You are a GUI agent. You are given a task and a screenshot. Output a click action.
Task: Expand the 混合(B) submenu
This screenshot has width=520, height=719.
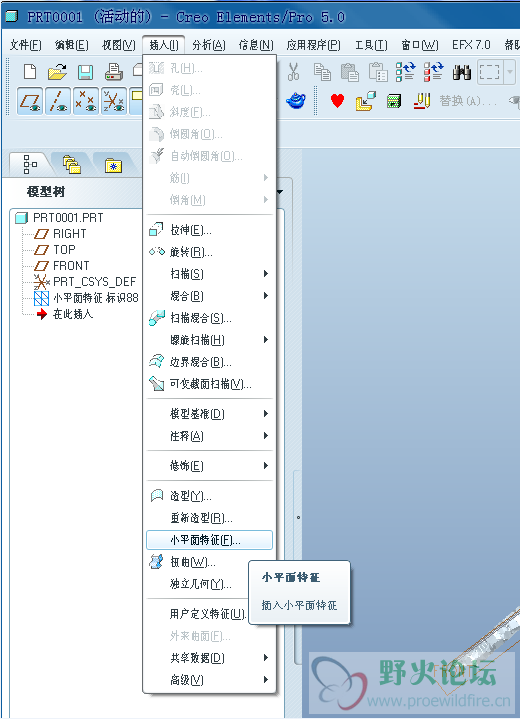(210, 296)
